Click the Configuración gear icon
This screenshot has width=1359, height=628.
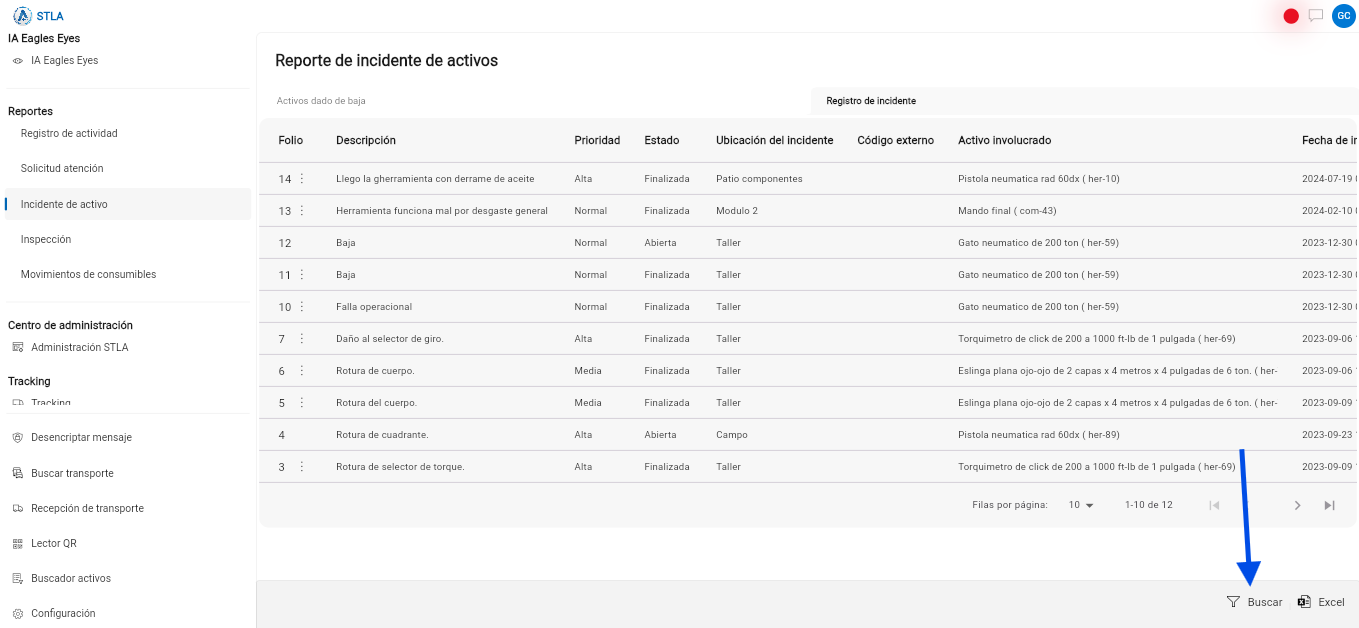[x=17, y=614]
